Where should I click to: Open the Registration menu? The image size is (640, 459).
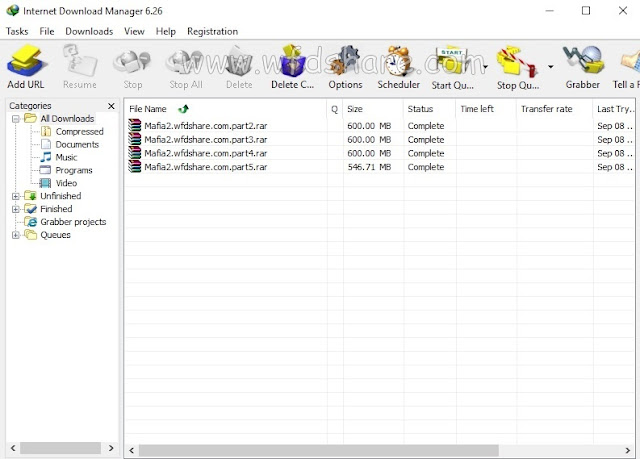pyautogui.click(x=212, y=31)
